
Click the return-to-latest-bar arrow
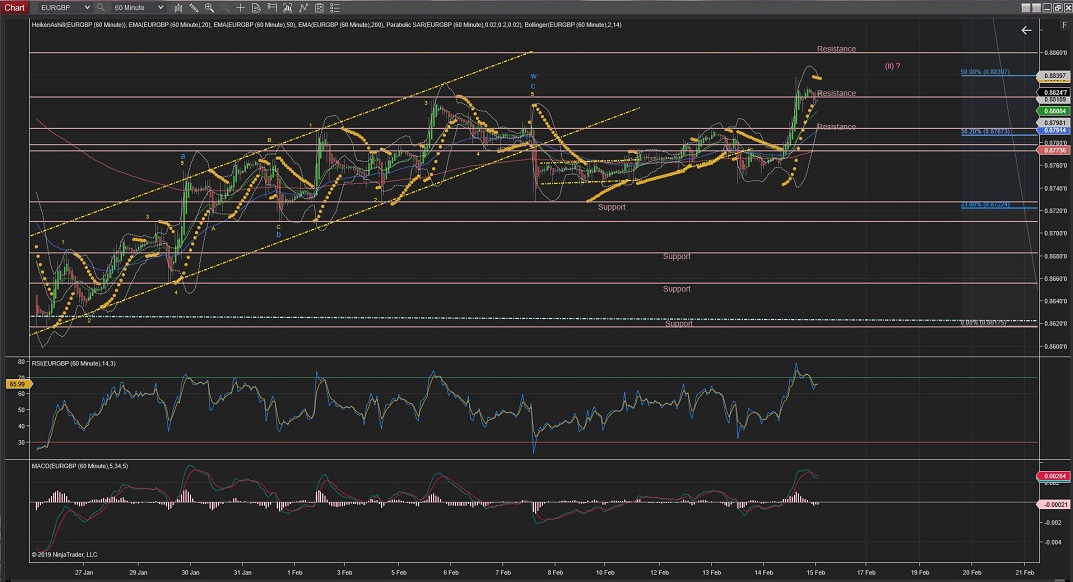pos(1026,30)
